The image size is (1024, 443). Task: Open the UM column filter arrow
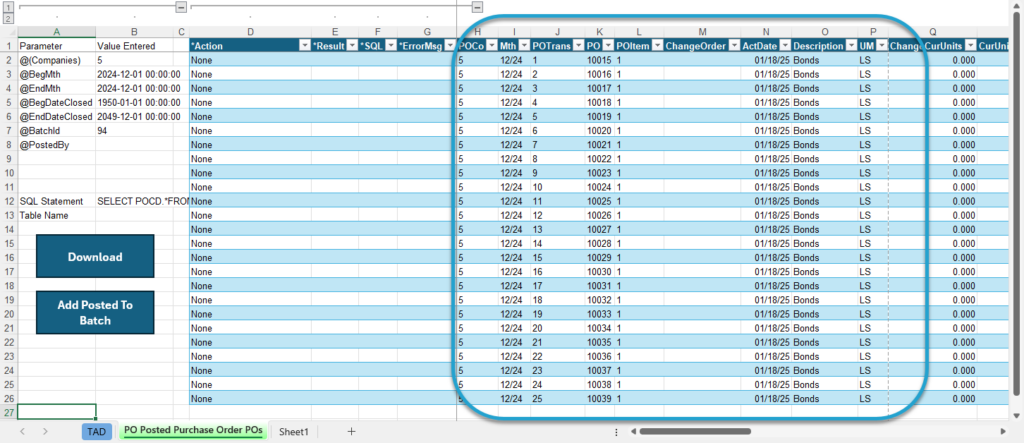pyautogui.click(x=882, y=46)
